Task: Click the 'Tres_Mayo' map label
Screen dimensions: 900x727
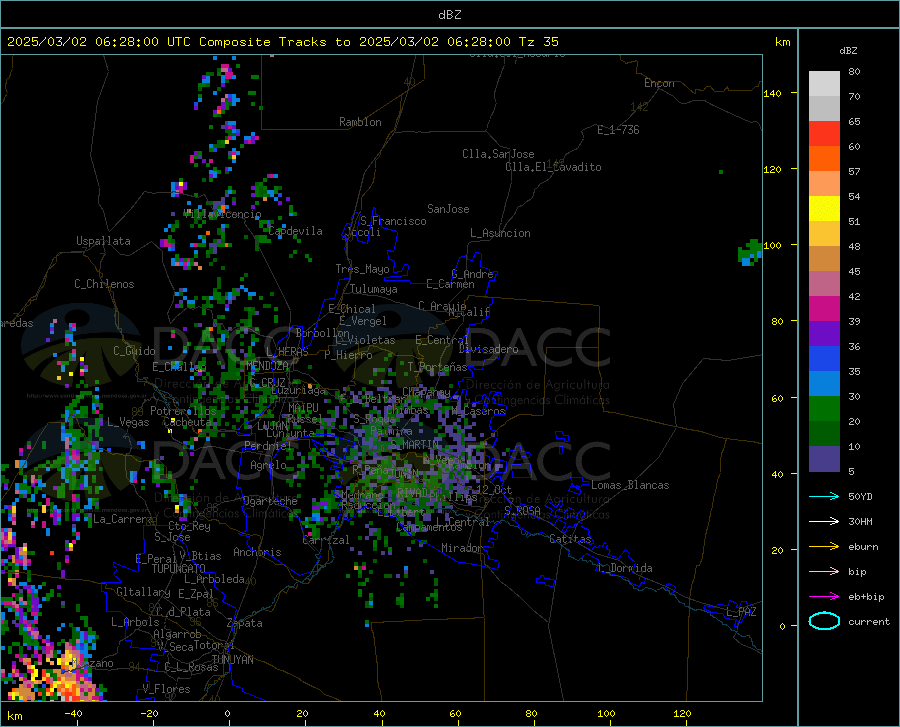Action: 362,269
